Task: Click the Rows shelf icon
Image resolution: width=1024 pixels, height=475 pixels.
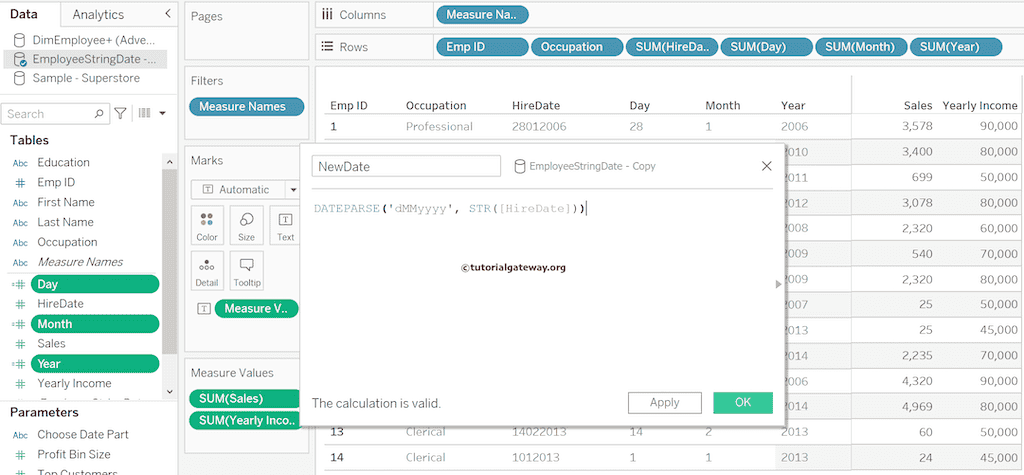Action: tap(327, 46)
